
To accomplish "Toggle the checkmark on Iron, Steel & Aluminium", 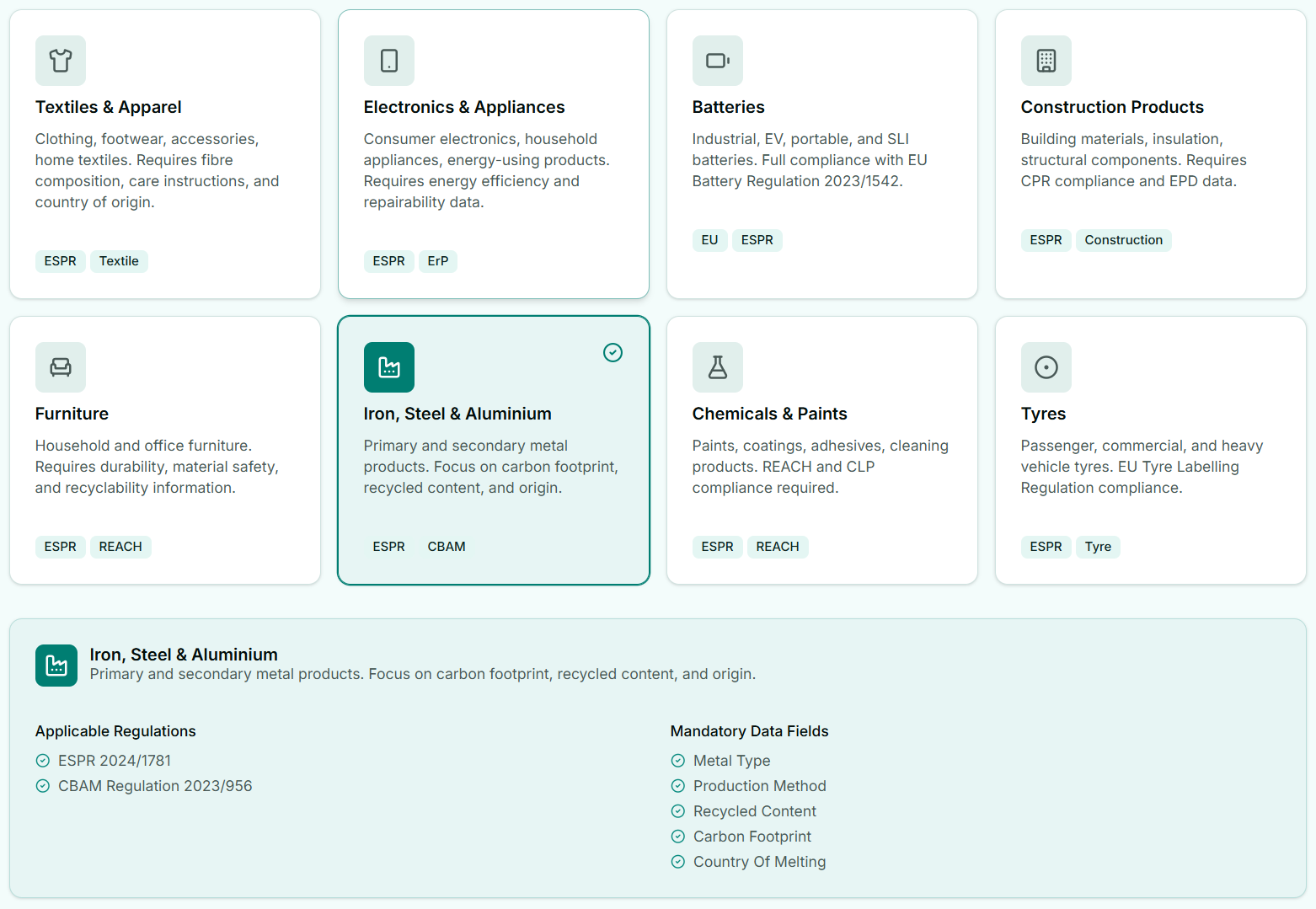I will coord(613,352).
